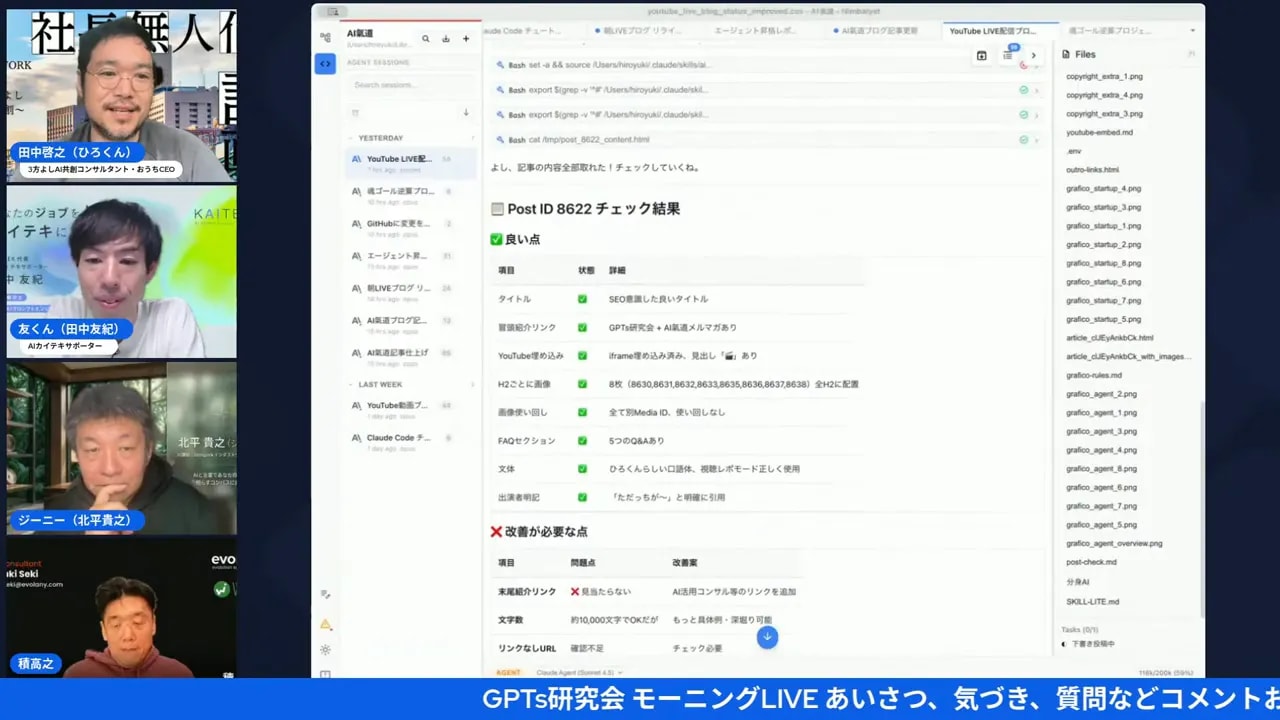1280x720 pixels.
Task: Open theme settings via the sun icon
Action: [325, 649]
